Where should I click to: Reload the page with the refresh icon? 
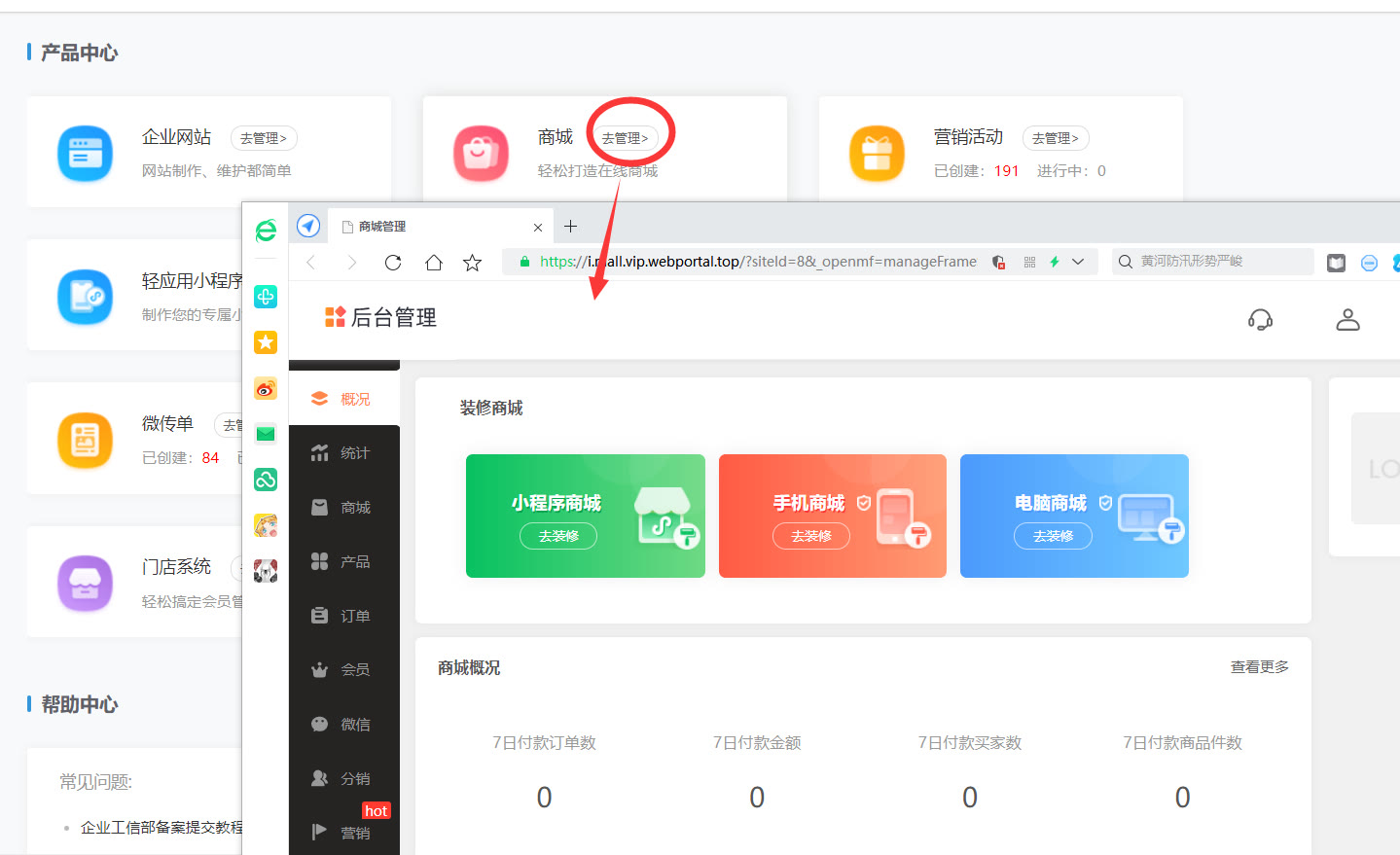[x=392, y=261]
